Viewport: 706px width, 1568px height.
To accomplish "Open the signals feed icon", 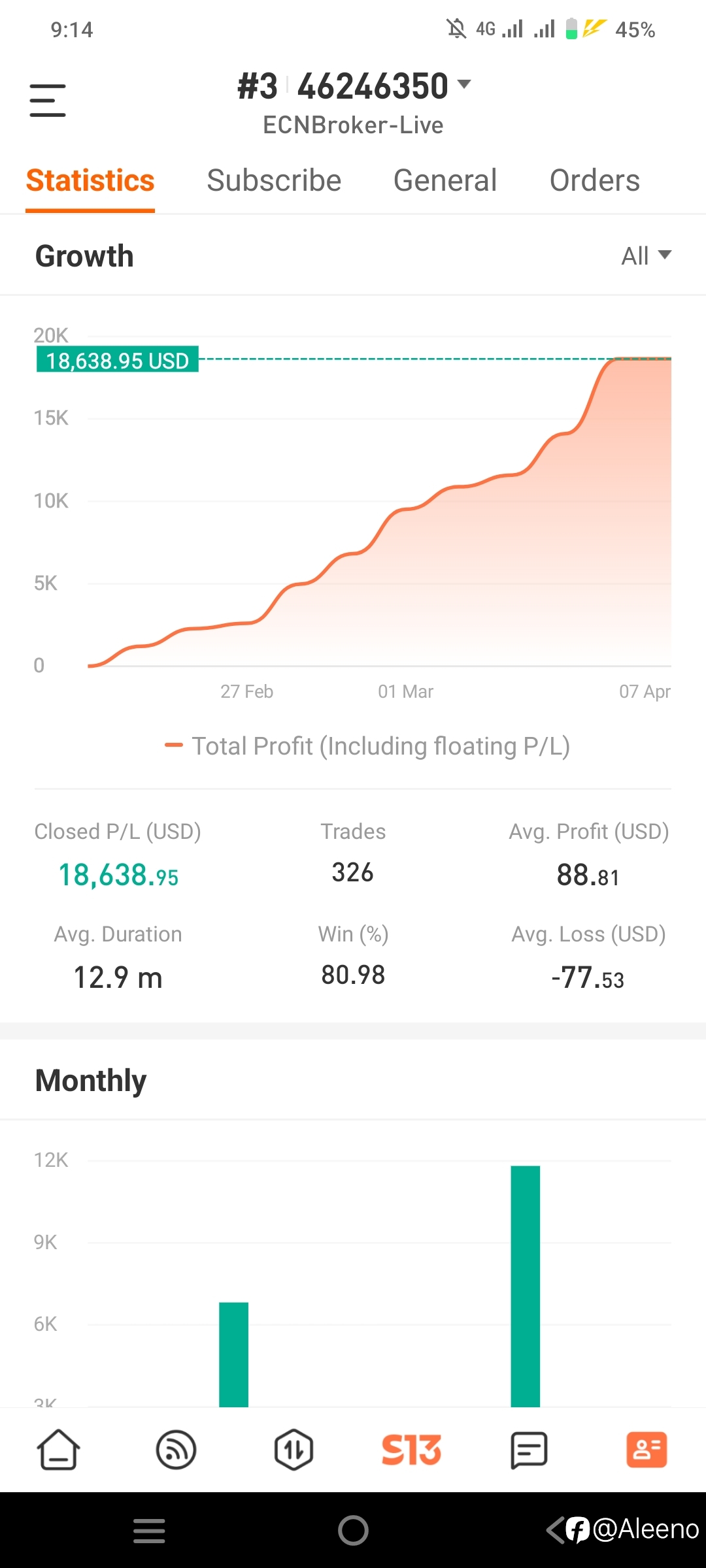I will click(x=176, y=1450).
